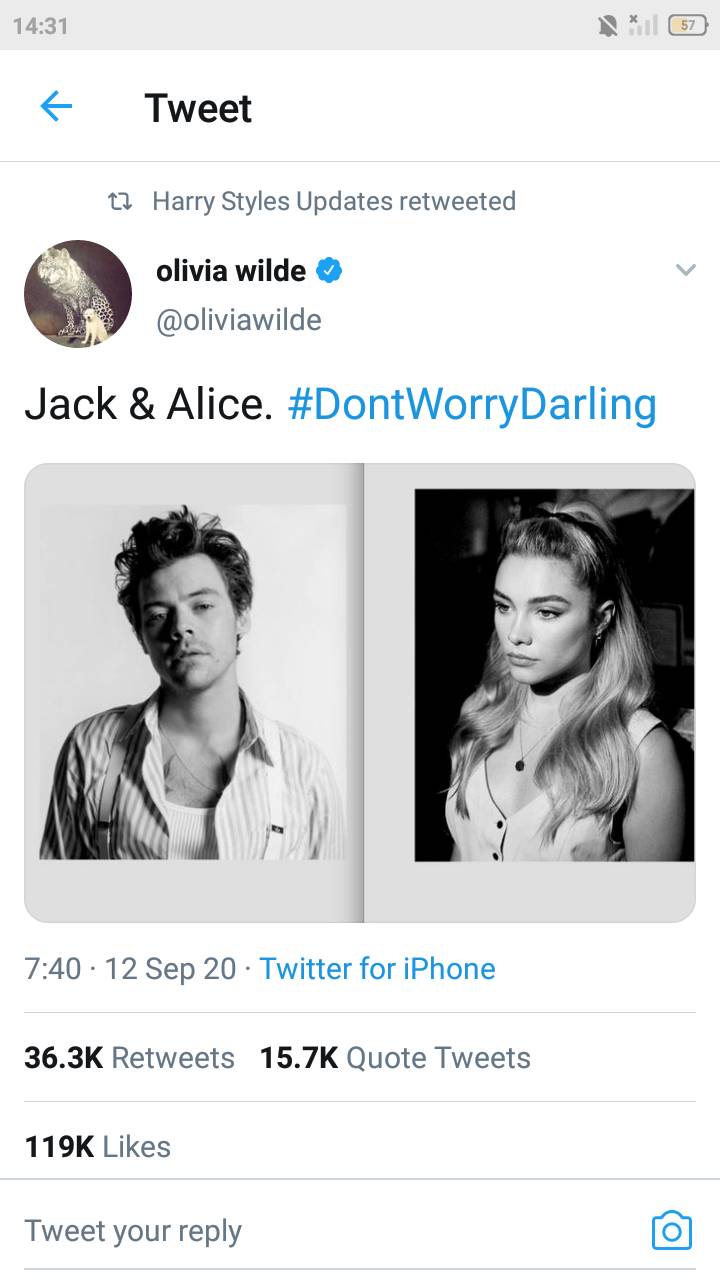The height and width of the screenshot is (1280, 720).
Task: Tap the @oliviawilde handle
Action: 239,319
